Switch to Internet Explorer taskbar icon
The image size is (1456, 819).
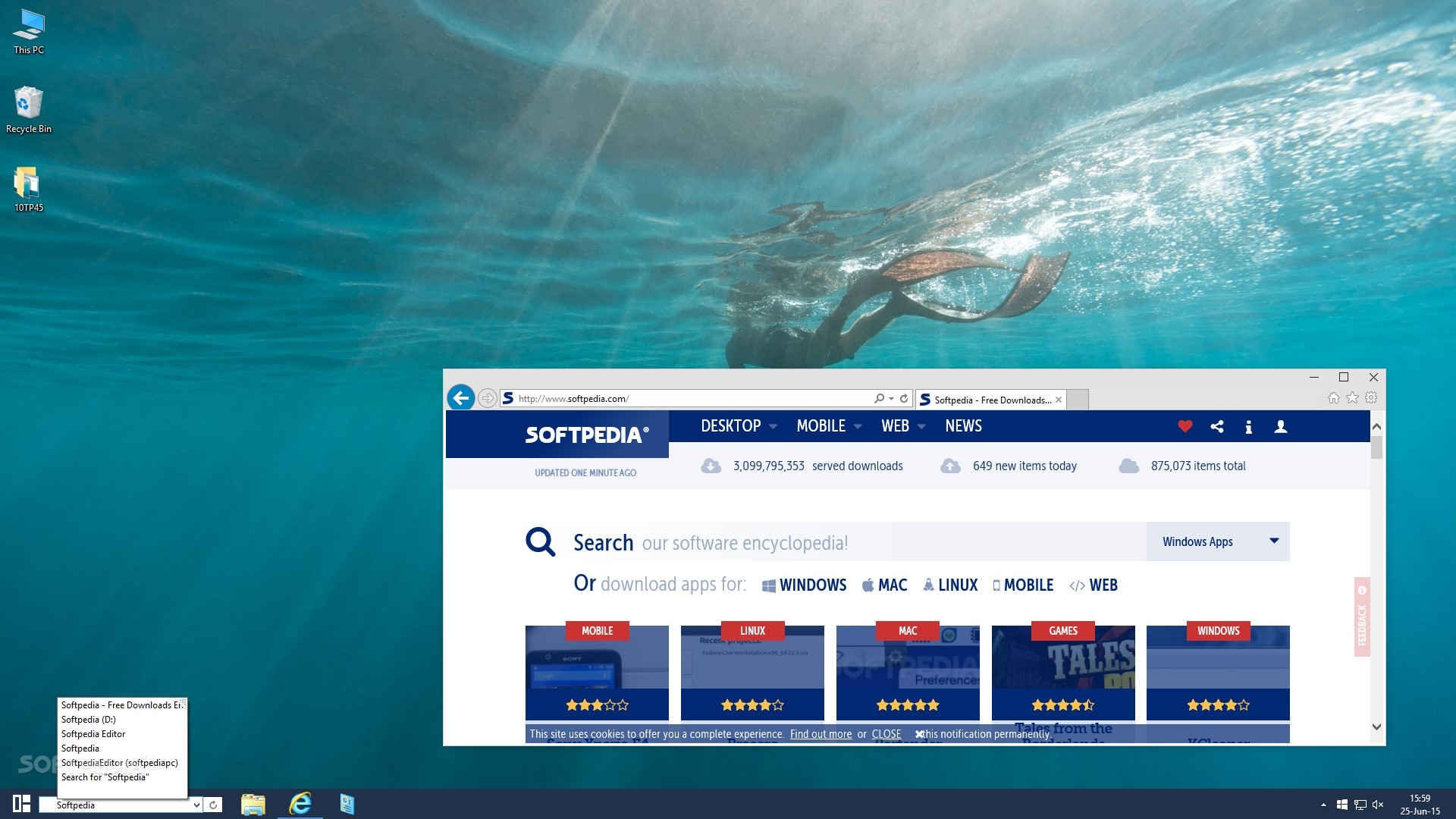300,804
